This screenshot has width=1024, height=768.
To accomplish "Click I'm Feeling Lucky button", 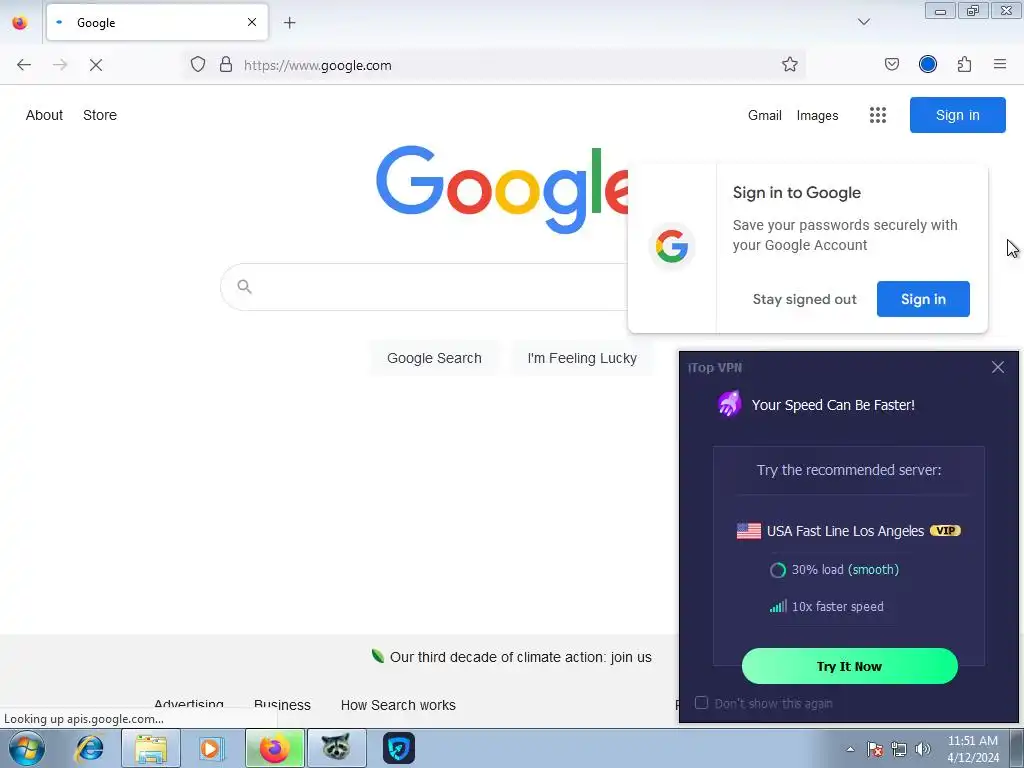I will tap(582, 358).
